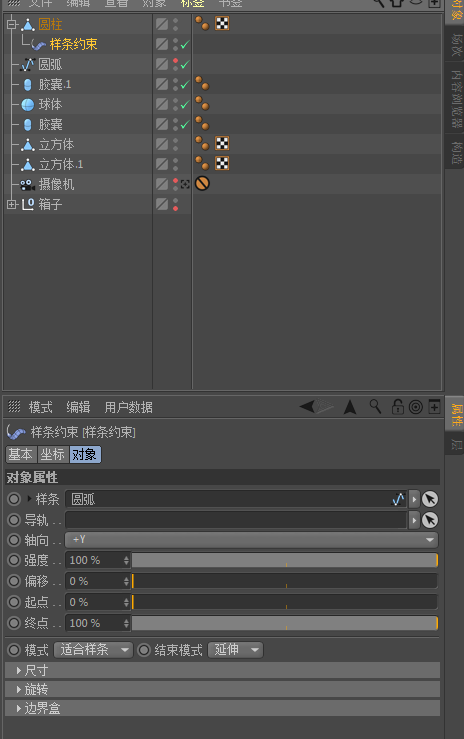This screenshot has height=739, width=464.
Task: Select the phong tag on 圆柱
Action: tap(203, 23)
